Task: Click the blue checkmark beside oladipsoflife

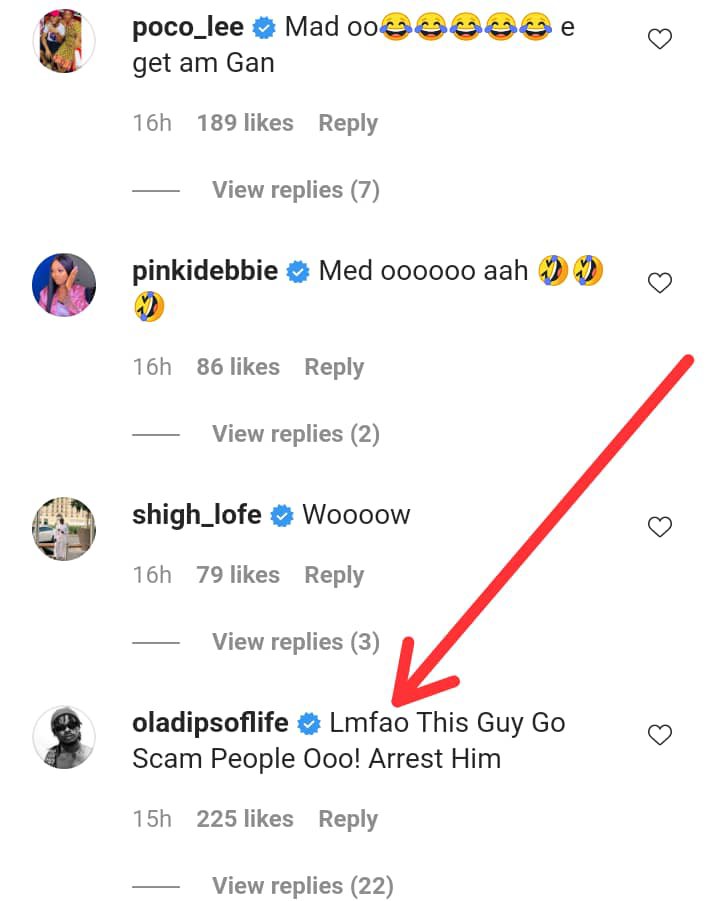Action: pyautogui.click(x=308, y=722)
